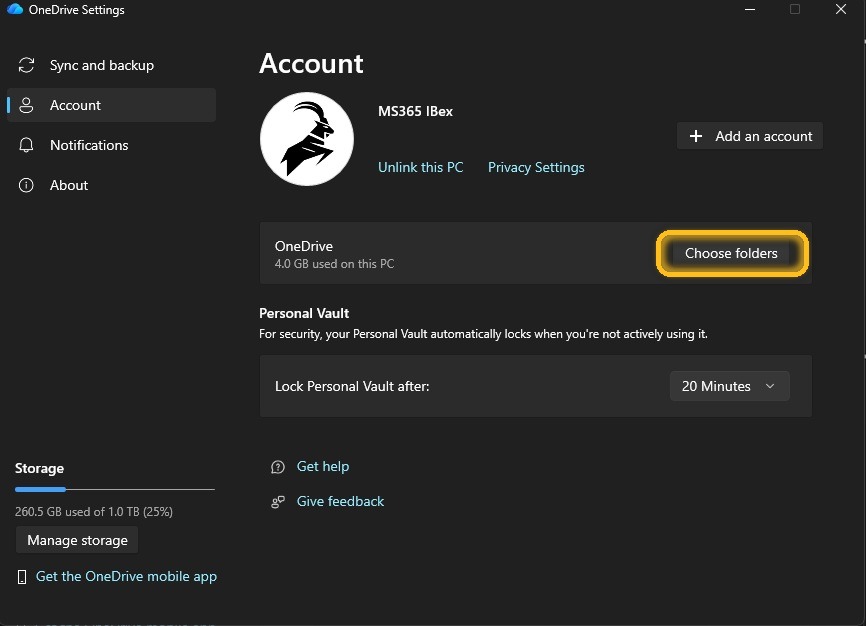Click the MS365 IBex account name
The width and height of the screenshot is (866, 626).
point(415,112)
